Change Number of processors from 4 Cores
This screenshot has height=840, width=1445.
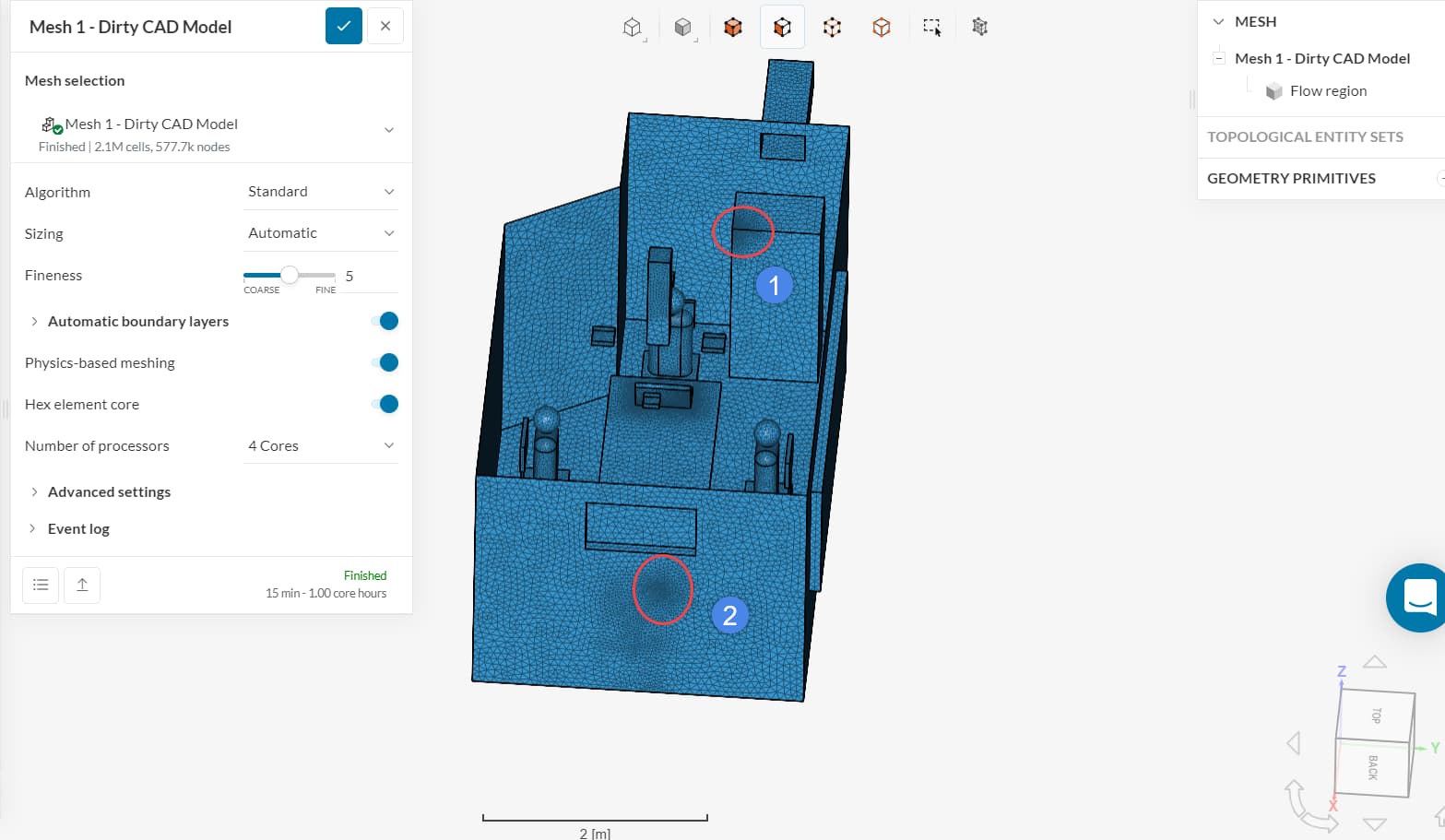(320, 445)
